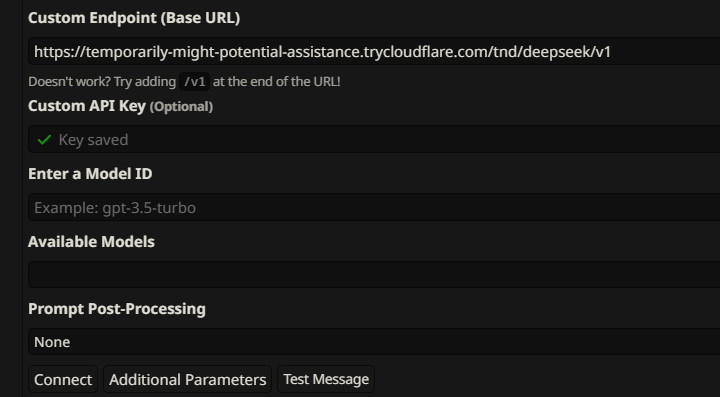720x397 pixels.
Task: Click the dark left sidebar strip
Action: pos(11,198)
